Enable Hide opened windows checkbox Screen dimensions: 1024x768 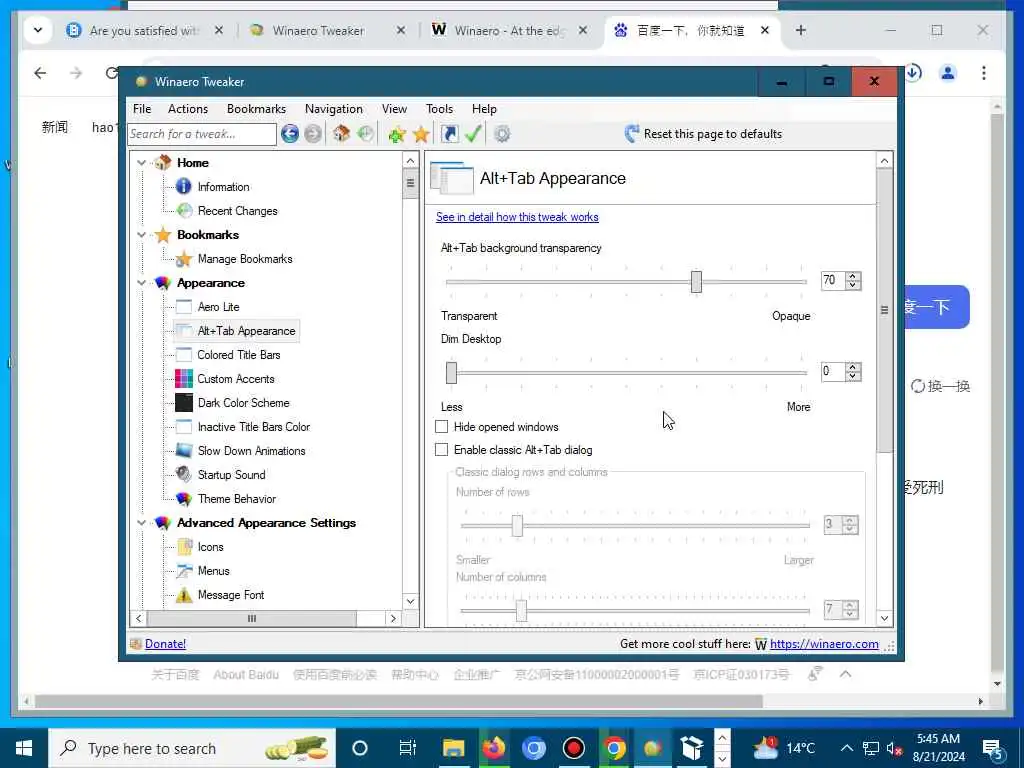tap(441, 426)
